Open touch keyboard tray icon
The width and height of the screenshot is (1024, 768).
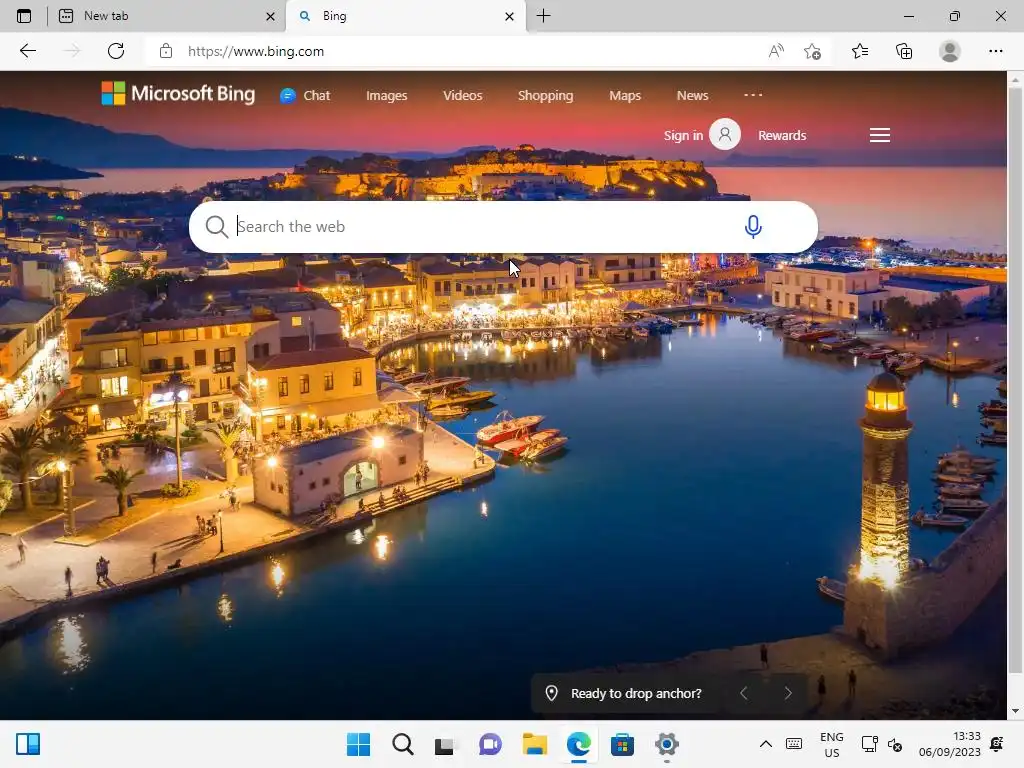click(x=794, y=744)
